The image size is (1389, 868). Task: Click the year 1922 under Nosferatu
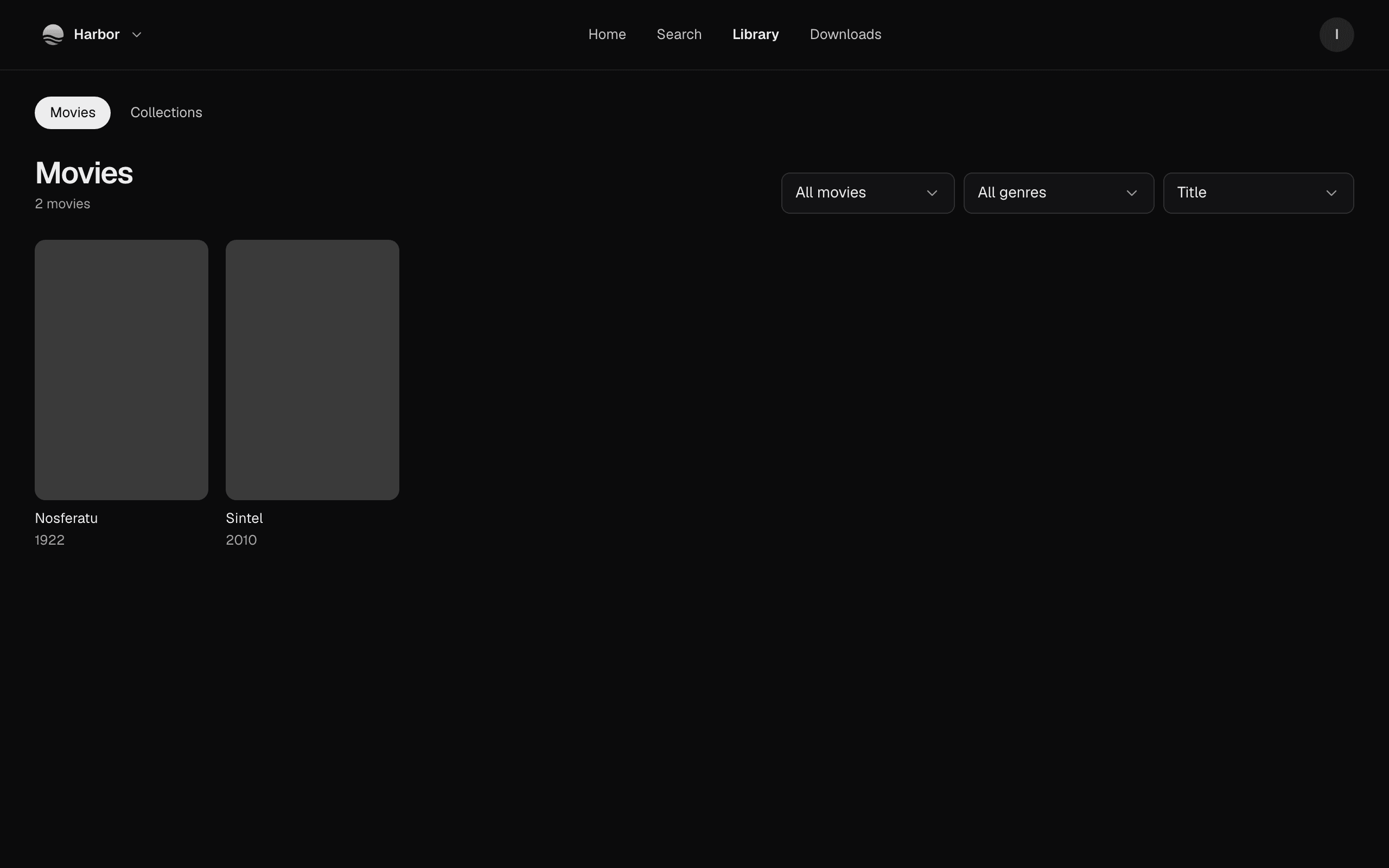[50, 540]
